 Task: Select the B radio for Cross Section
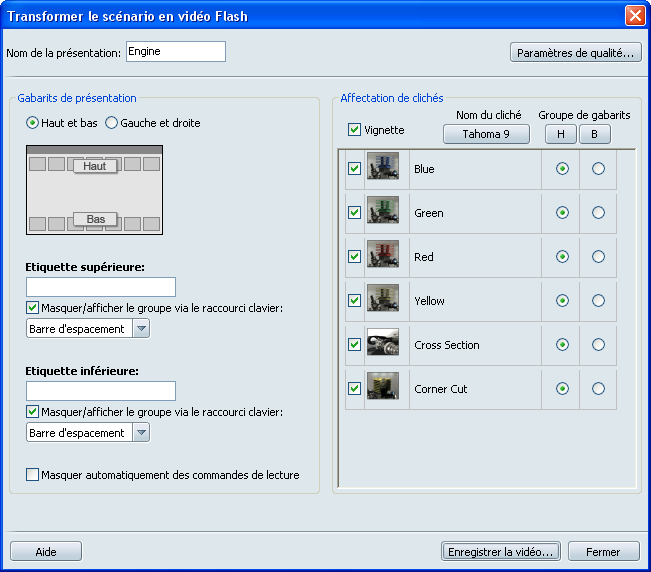click(x=598, y=345)
